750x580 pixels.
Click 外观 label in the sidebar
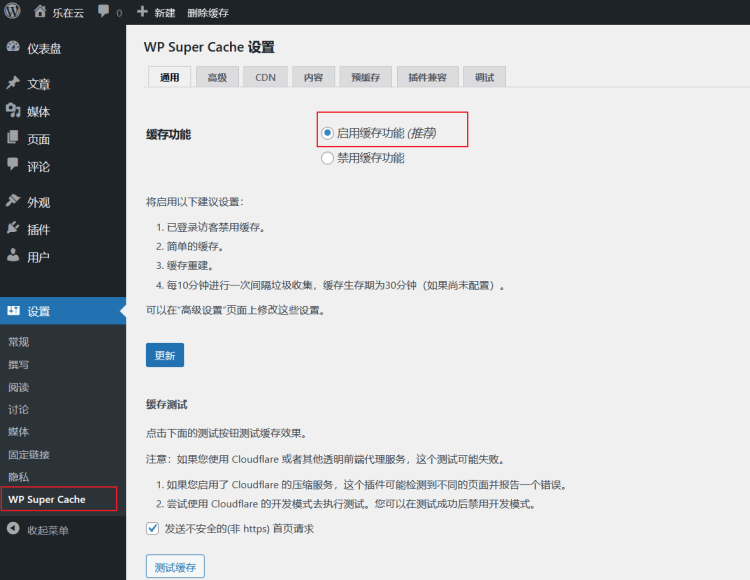38,202
